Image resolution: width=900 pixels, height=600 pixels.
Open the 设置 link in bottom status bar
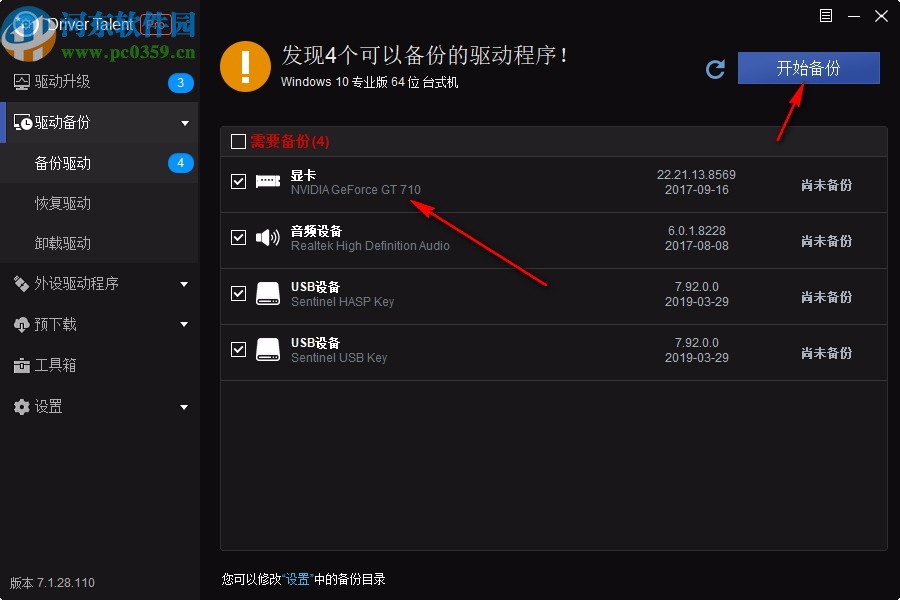click(297, 578)
